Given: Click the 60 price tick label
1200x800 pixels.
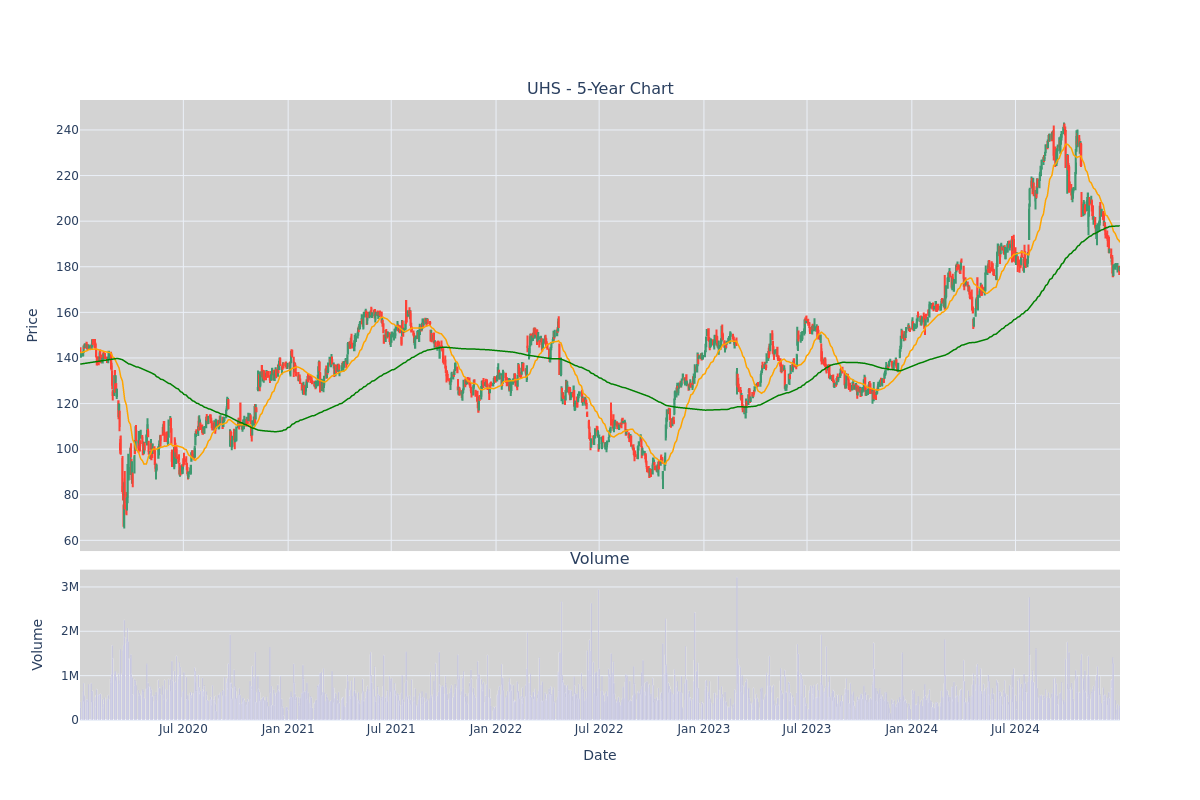Looking at the screenshot, I should [71, 541].
